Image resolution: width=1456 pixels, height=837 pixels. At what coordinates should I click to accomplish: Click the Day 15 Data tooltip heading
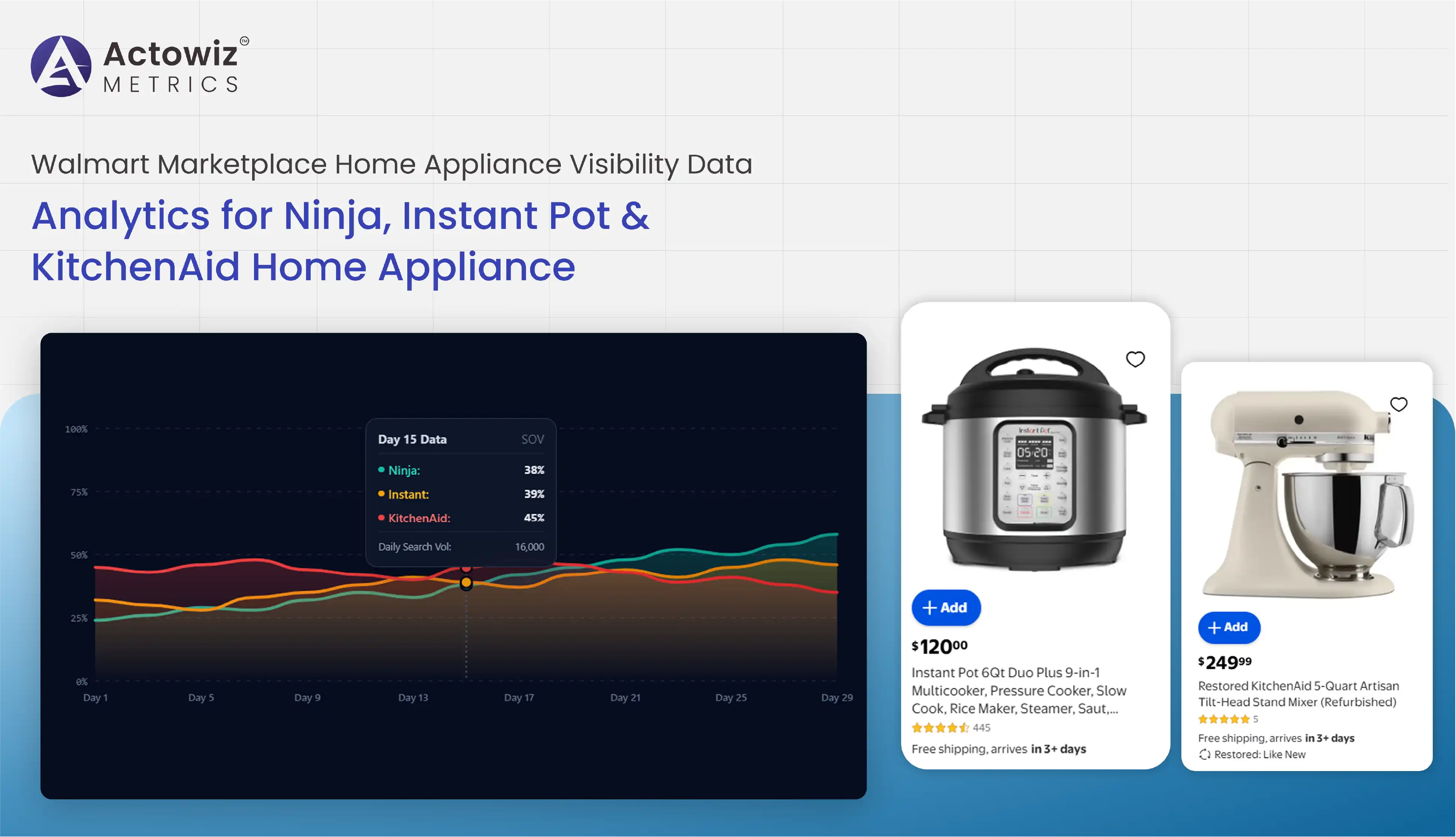click(x=412, y=439)
